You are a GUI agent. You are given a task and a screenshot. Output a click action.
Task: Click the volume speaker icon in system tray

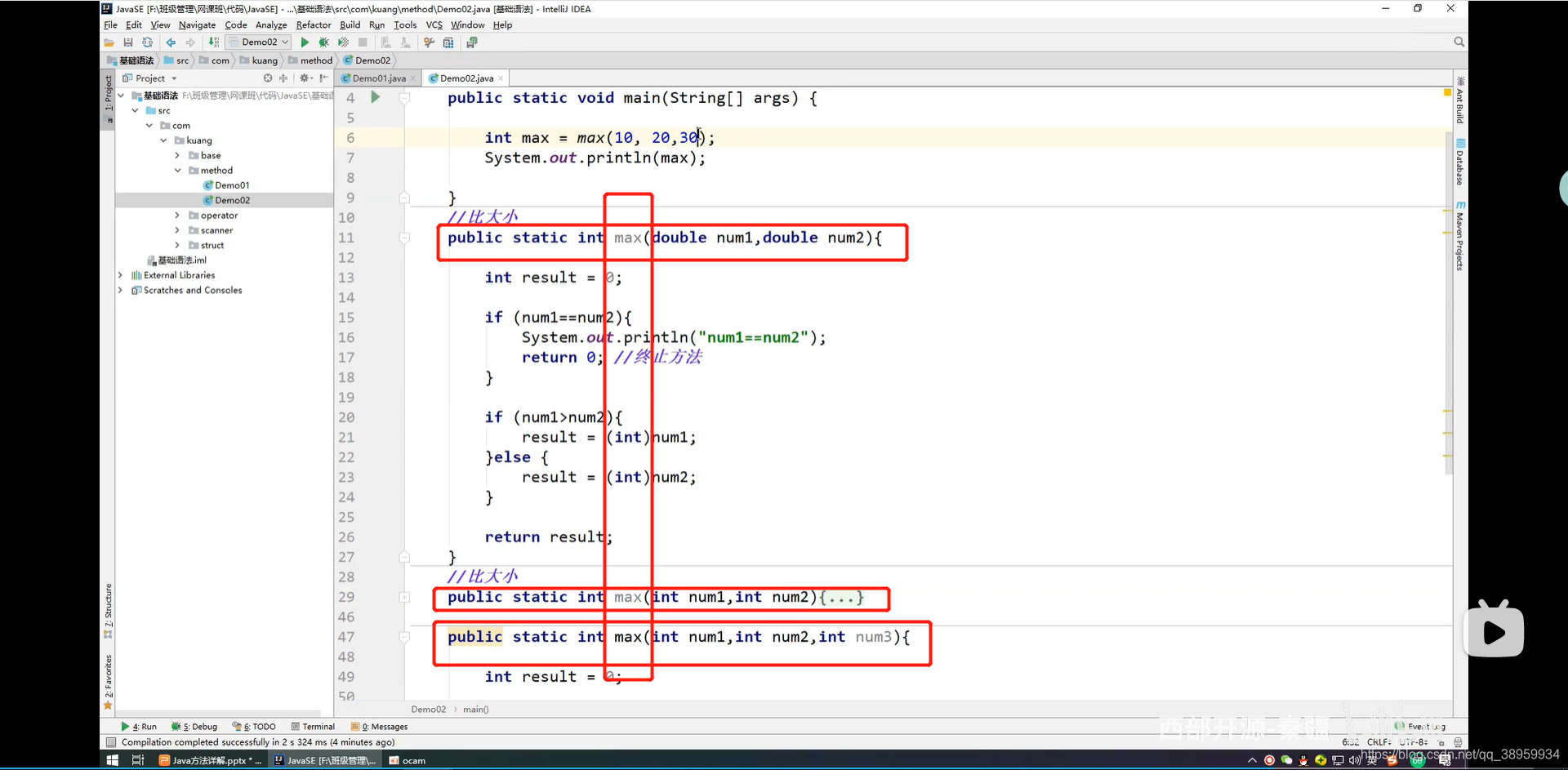[1355, 760]
